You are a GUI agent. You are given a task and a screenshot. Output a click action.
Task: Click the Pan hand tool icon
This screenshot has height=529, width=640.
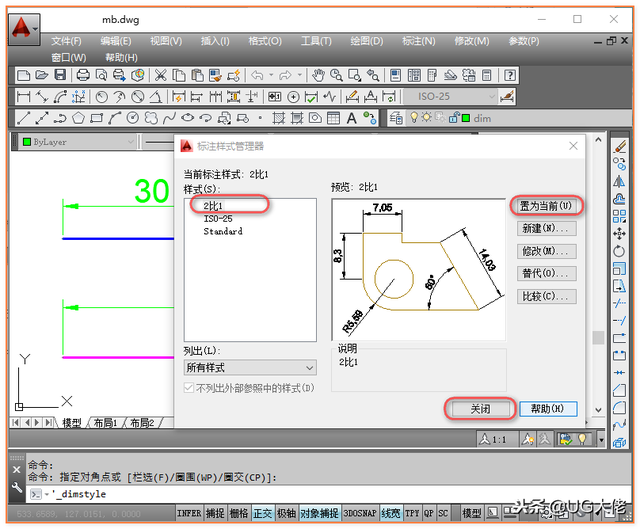pyautogui.click(x=318, y=76)
